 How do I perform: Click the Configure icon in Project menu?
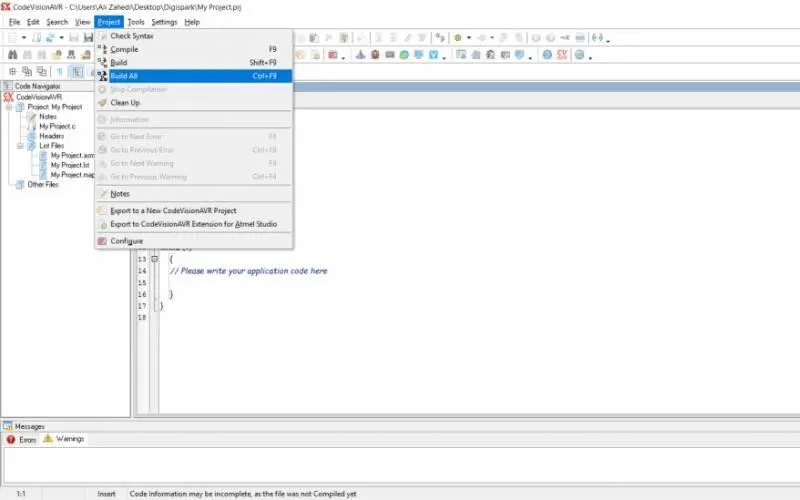coord(103,241)
